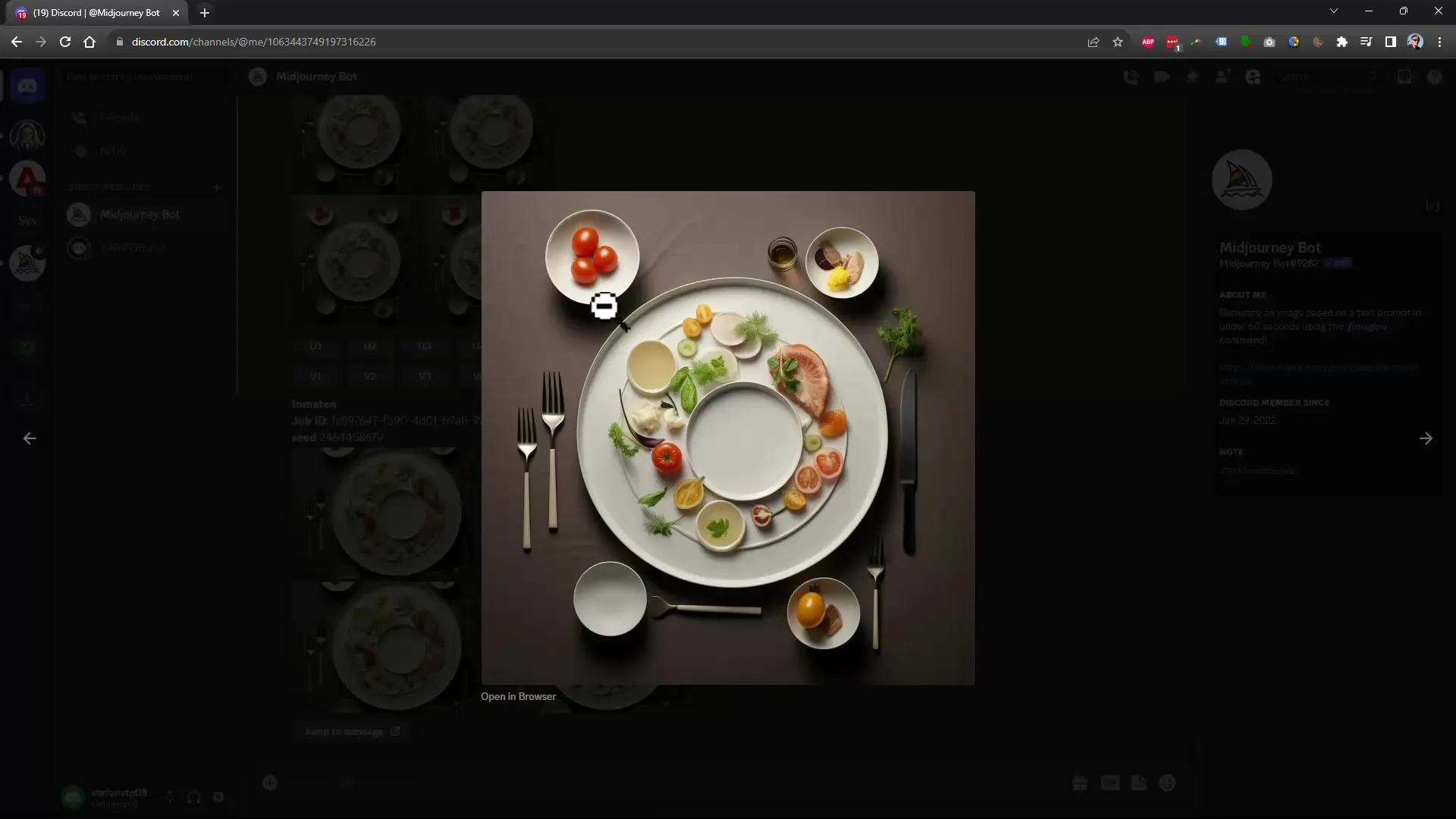Start a video call icon
Viewport: 1456px width, 819px height.
click(1162, 77)
